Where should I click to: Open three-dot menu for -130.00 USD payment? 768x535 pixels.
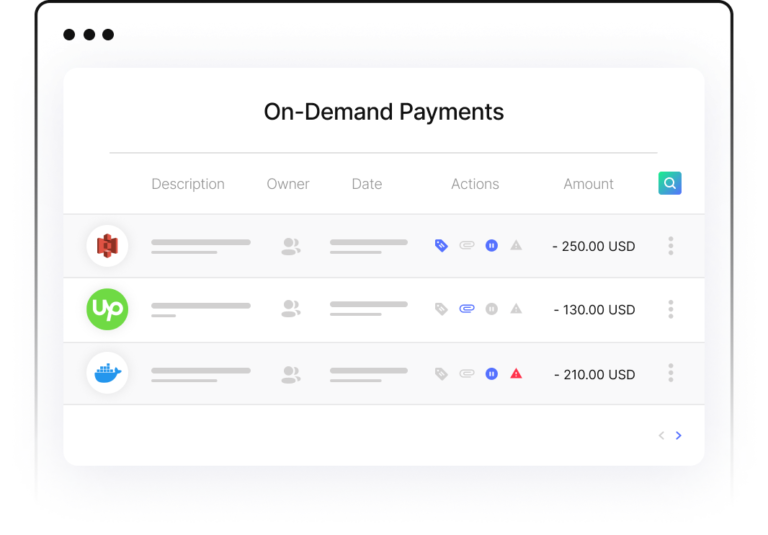click(x=670, y=309)
